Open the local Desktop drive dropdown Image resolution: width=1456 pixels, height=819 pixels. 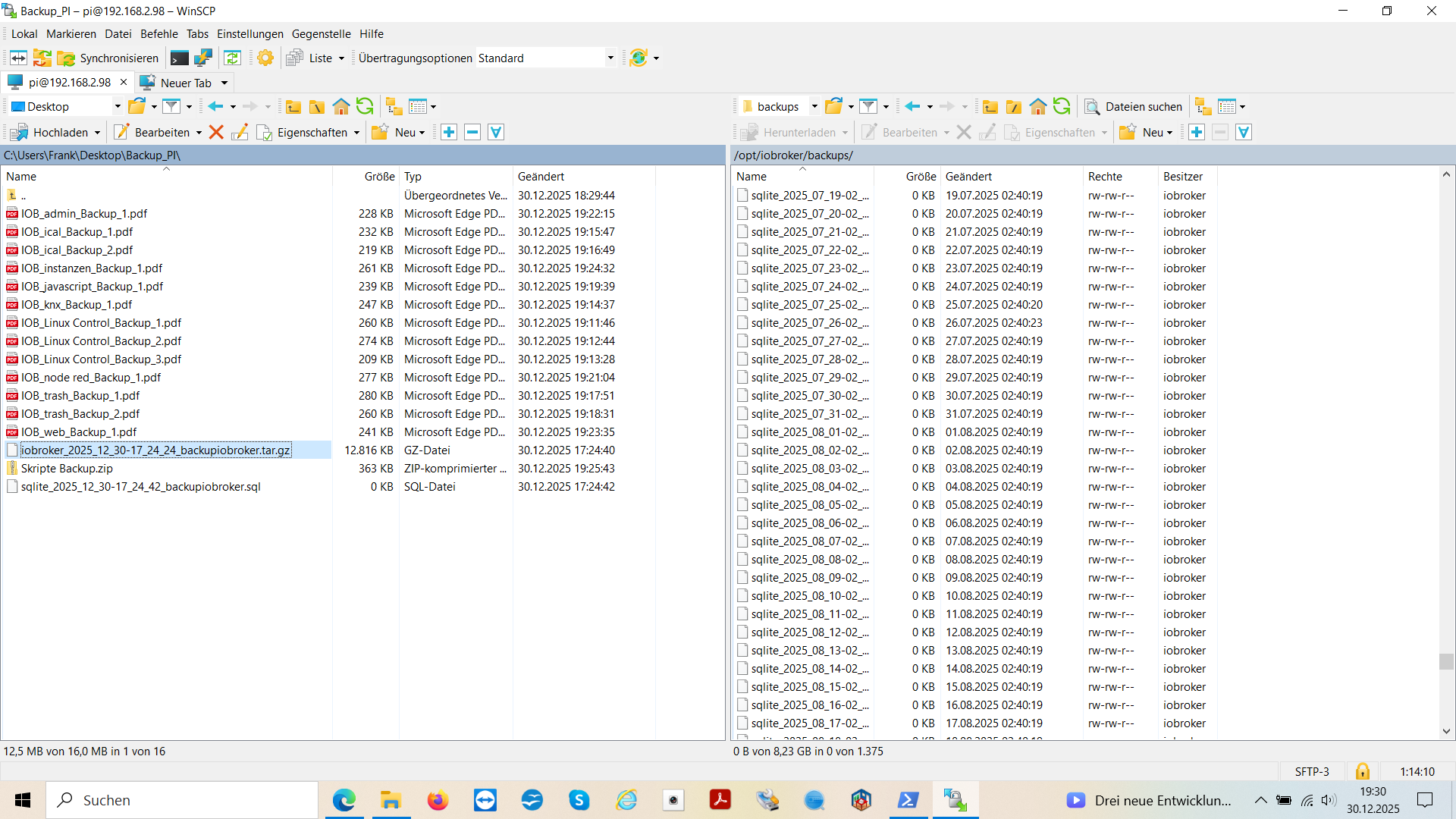[x=117, y=107]
